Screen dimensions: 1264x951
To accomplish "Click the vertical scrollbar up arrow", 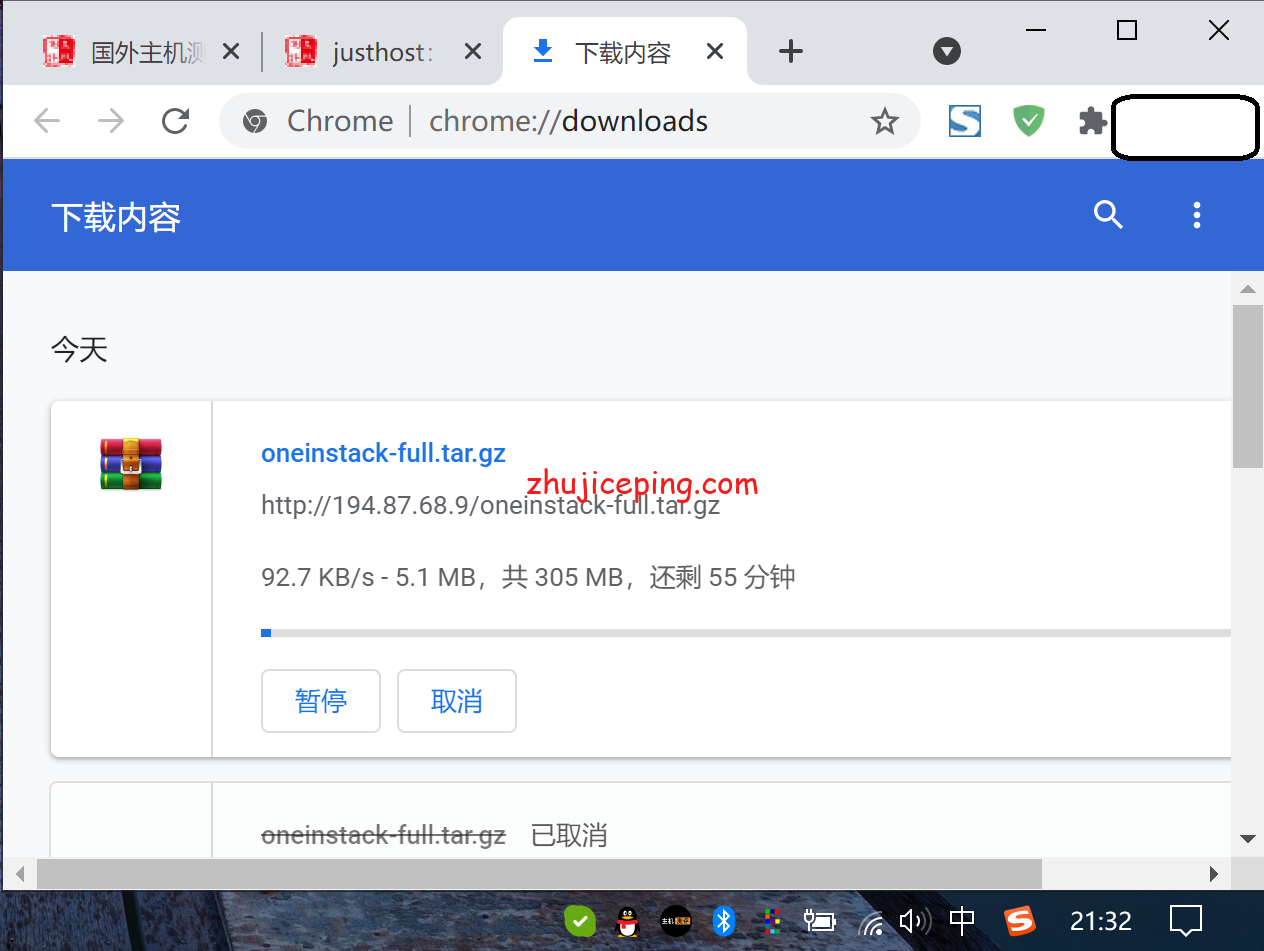I will [x=1247, y=289].
